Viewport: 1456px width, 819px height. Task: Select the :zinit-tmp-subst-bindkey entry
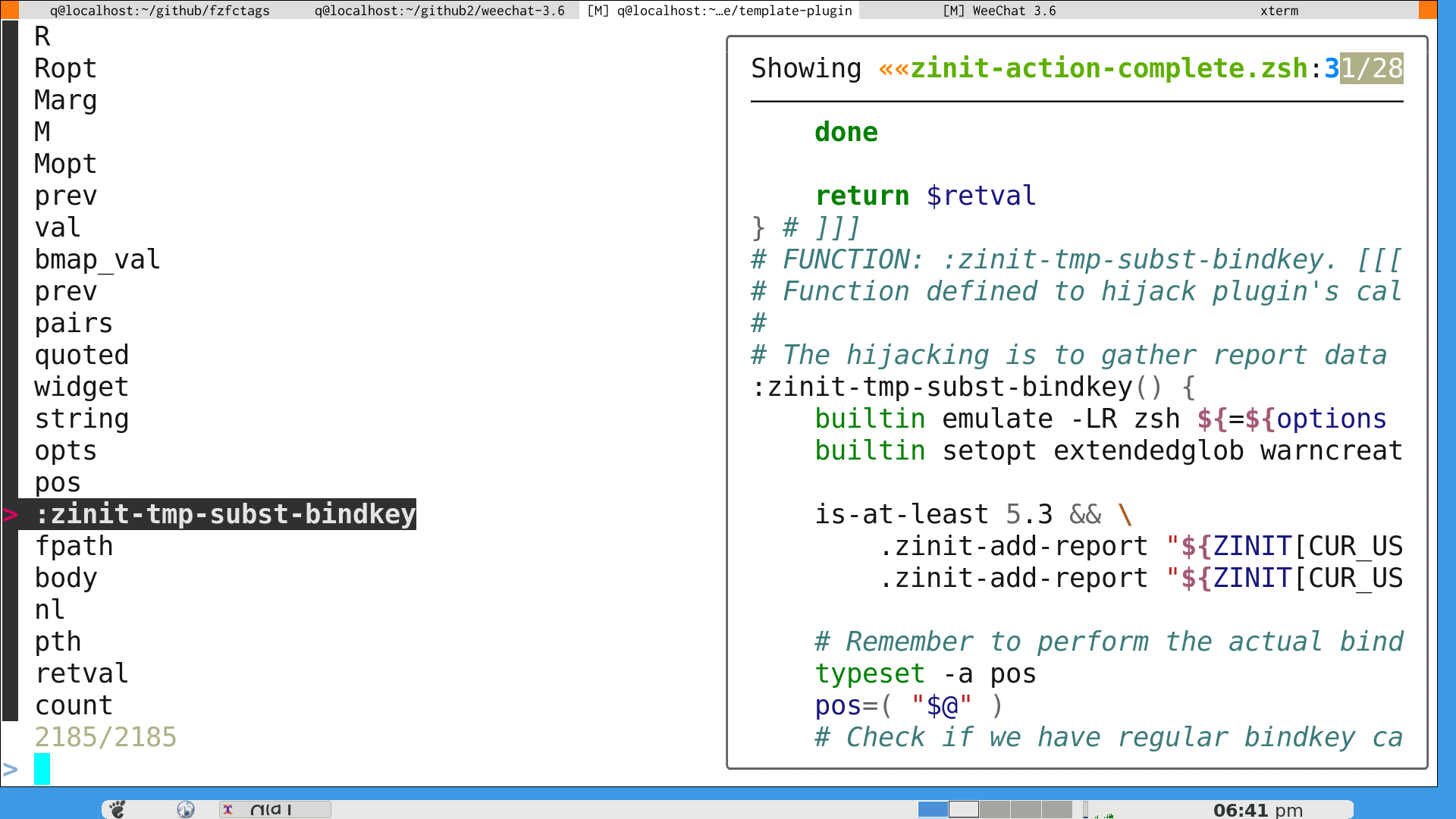tap(225, 514)
